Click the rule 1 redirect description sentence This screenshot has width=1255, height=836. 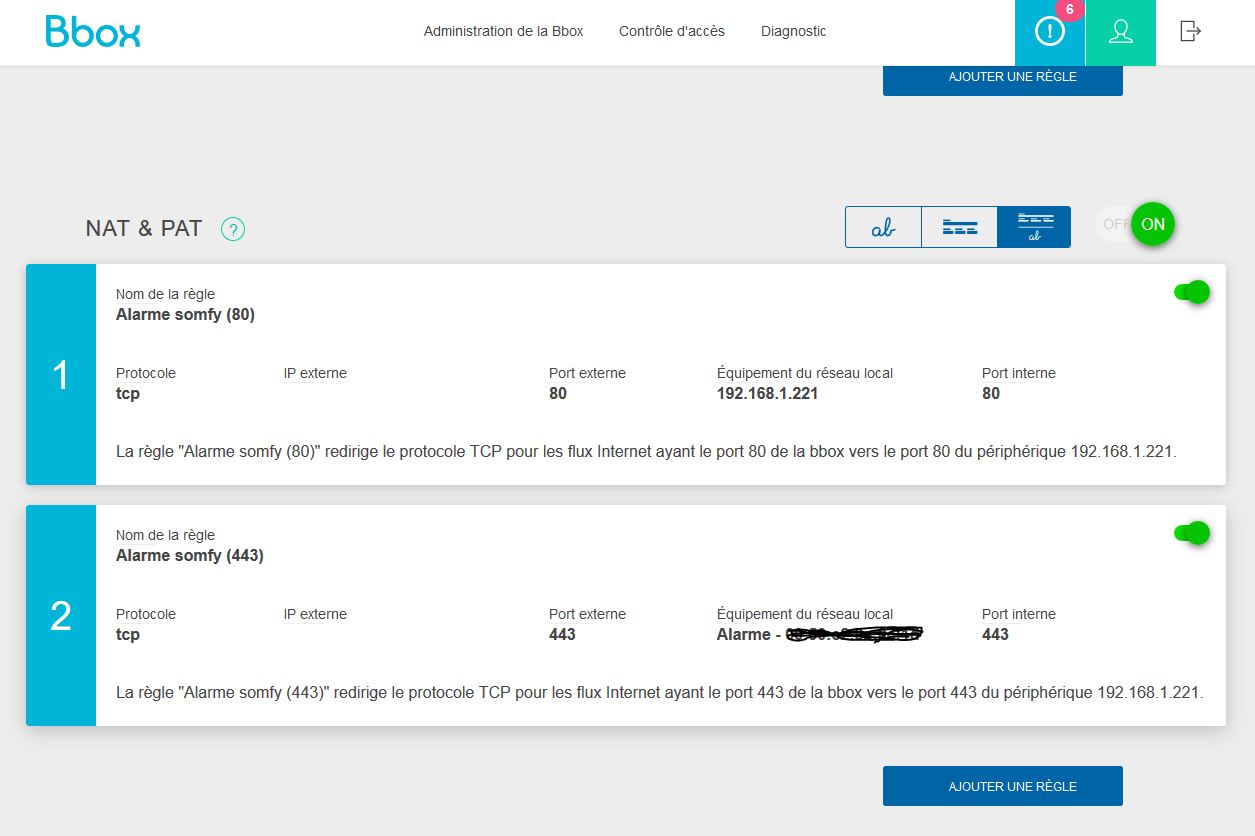click(x=647, y=452)
